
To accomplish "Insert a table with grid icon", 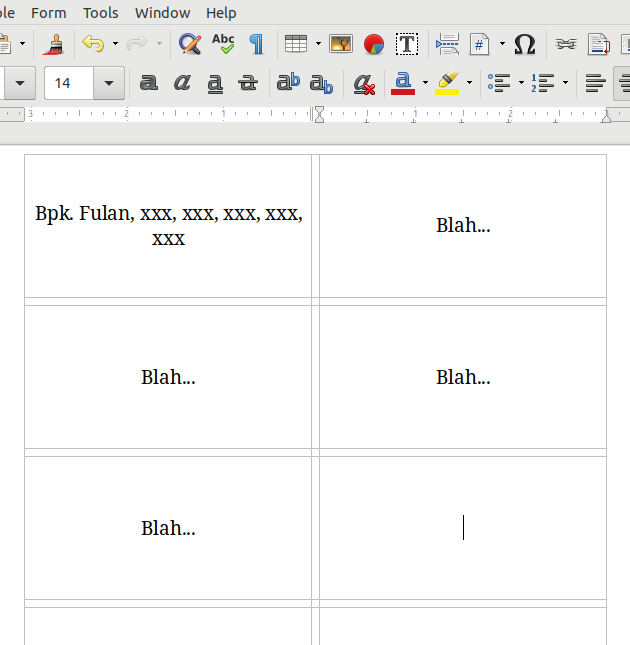I will point(296,44).
